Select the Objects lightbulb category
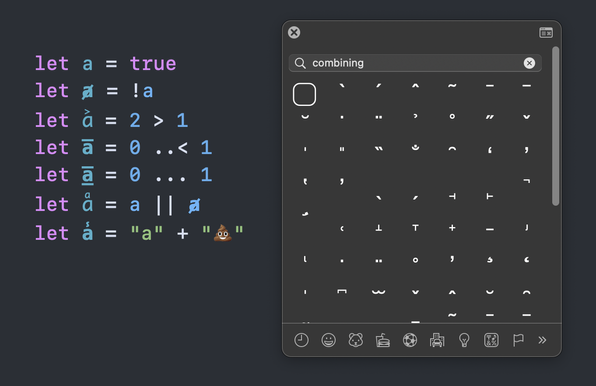This screenshot has width=596, height=386. click(x=464, y=340)
